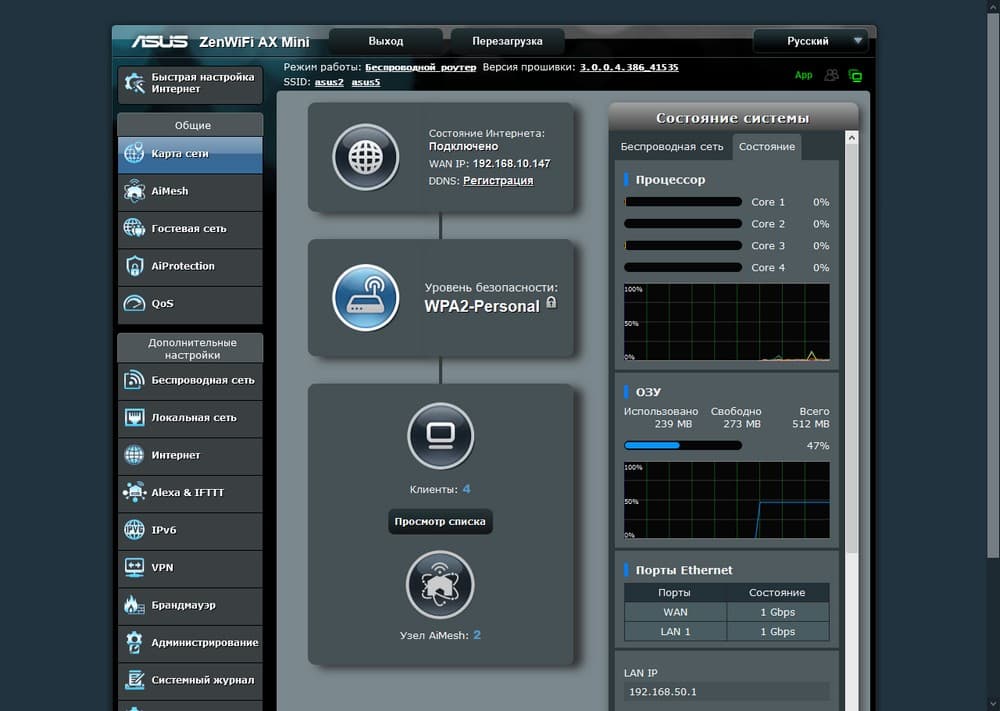Click the browser page scrollbar
Screen dimensions: 1000x711
point(993,286)
